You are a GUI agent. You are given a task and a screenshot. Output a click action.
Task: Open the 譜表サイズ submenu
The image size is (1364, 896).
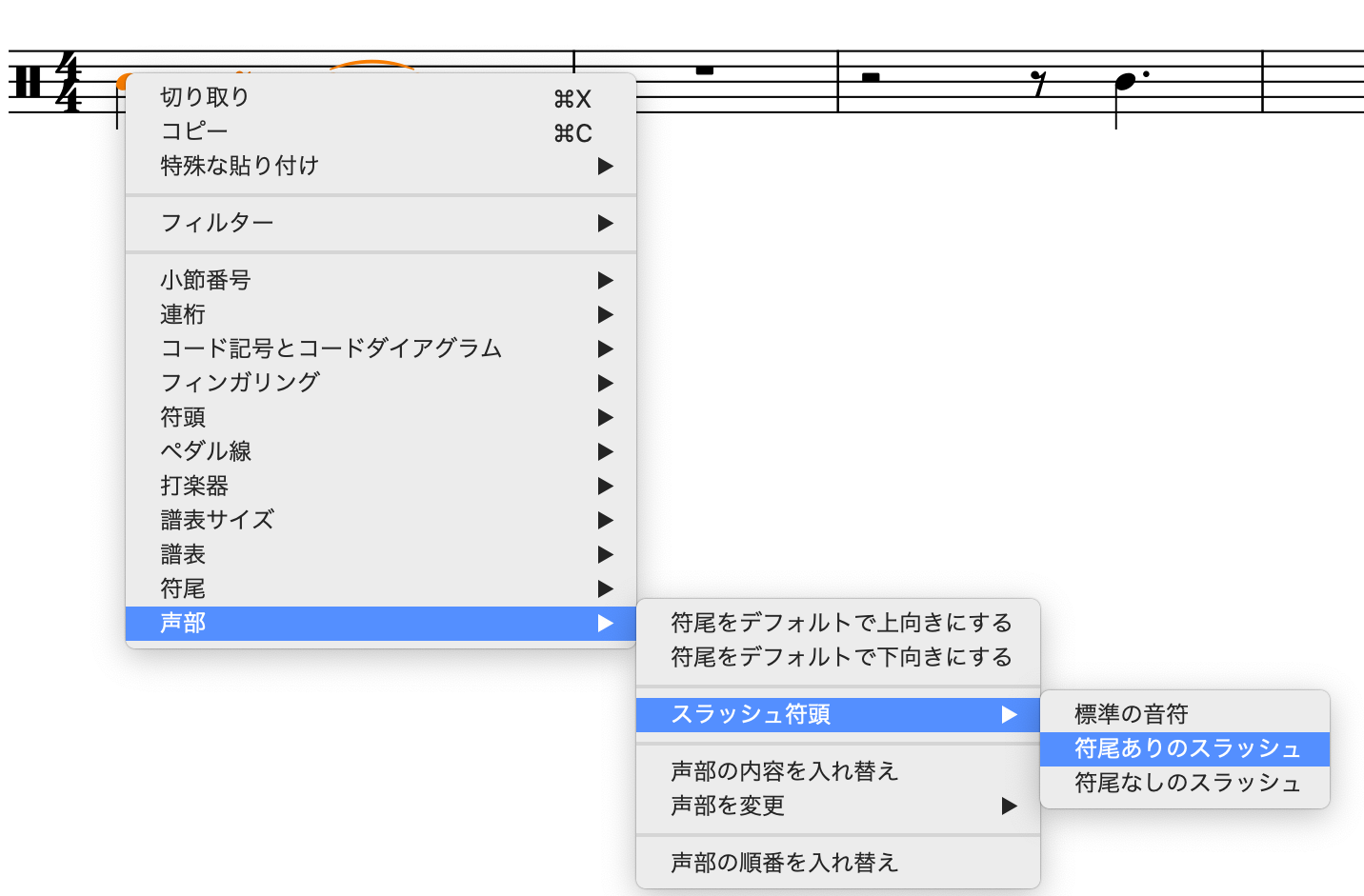point(217,520)
